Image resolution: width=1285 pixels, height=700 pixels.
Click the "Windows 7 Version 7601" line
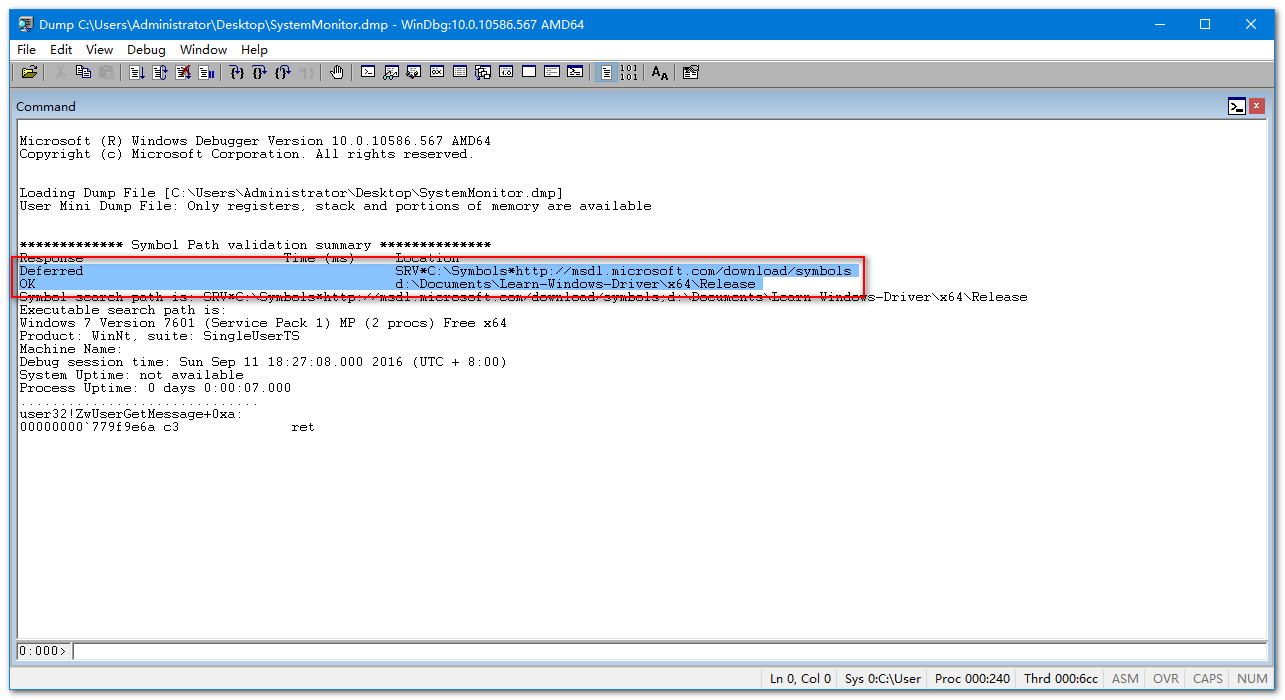click(x=263, y=323)
